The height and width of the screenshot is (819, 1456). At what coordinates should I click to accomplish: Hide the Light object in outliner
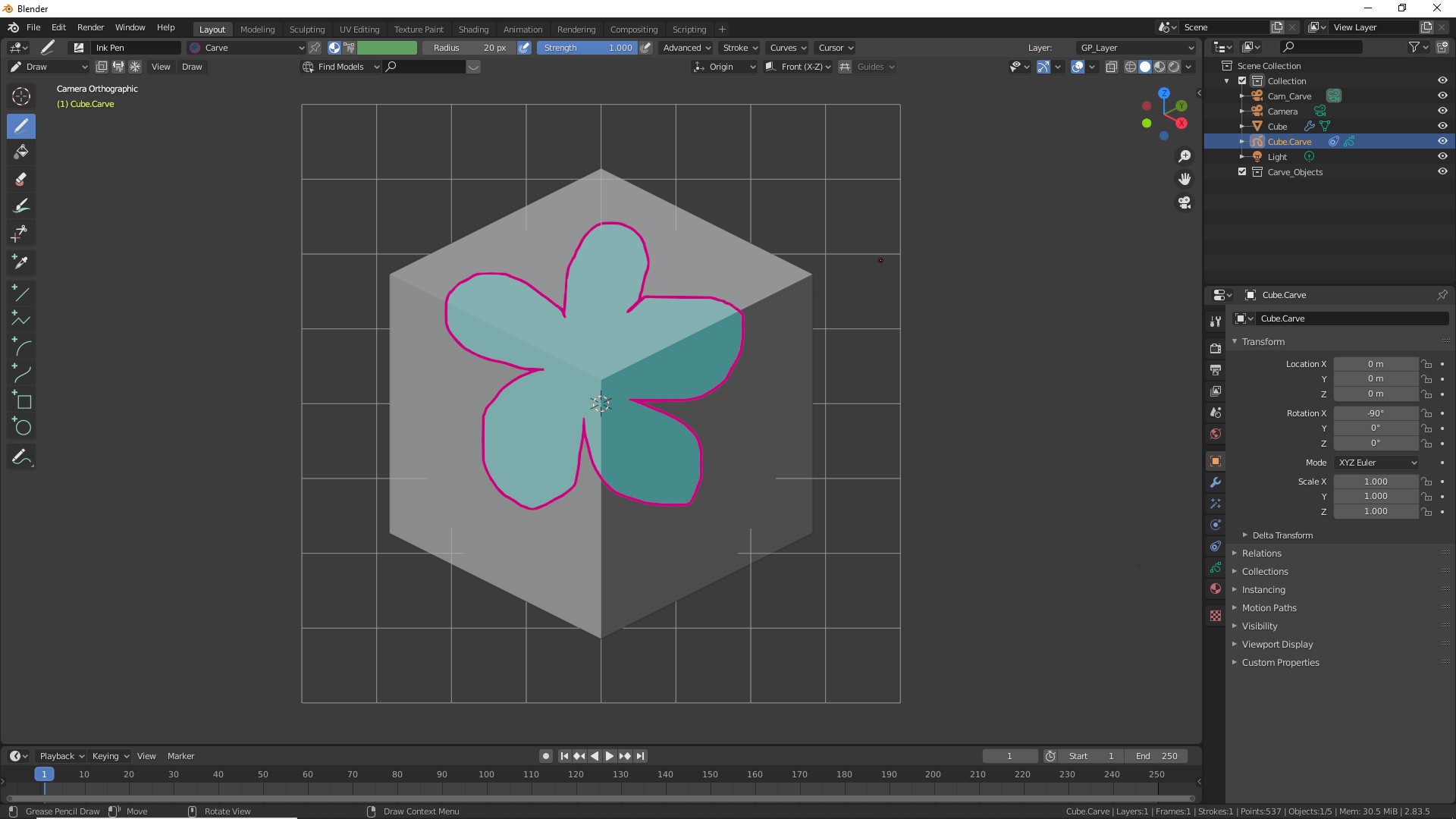pyautogui.click(x=1442, y=157)
